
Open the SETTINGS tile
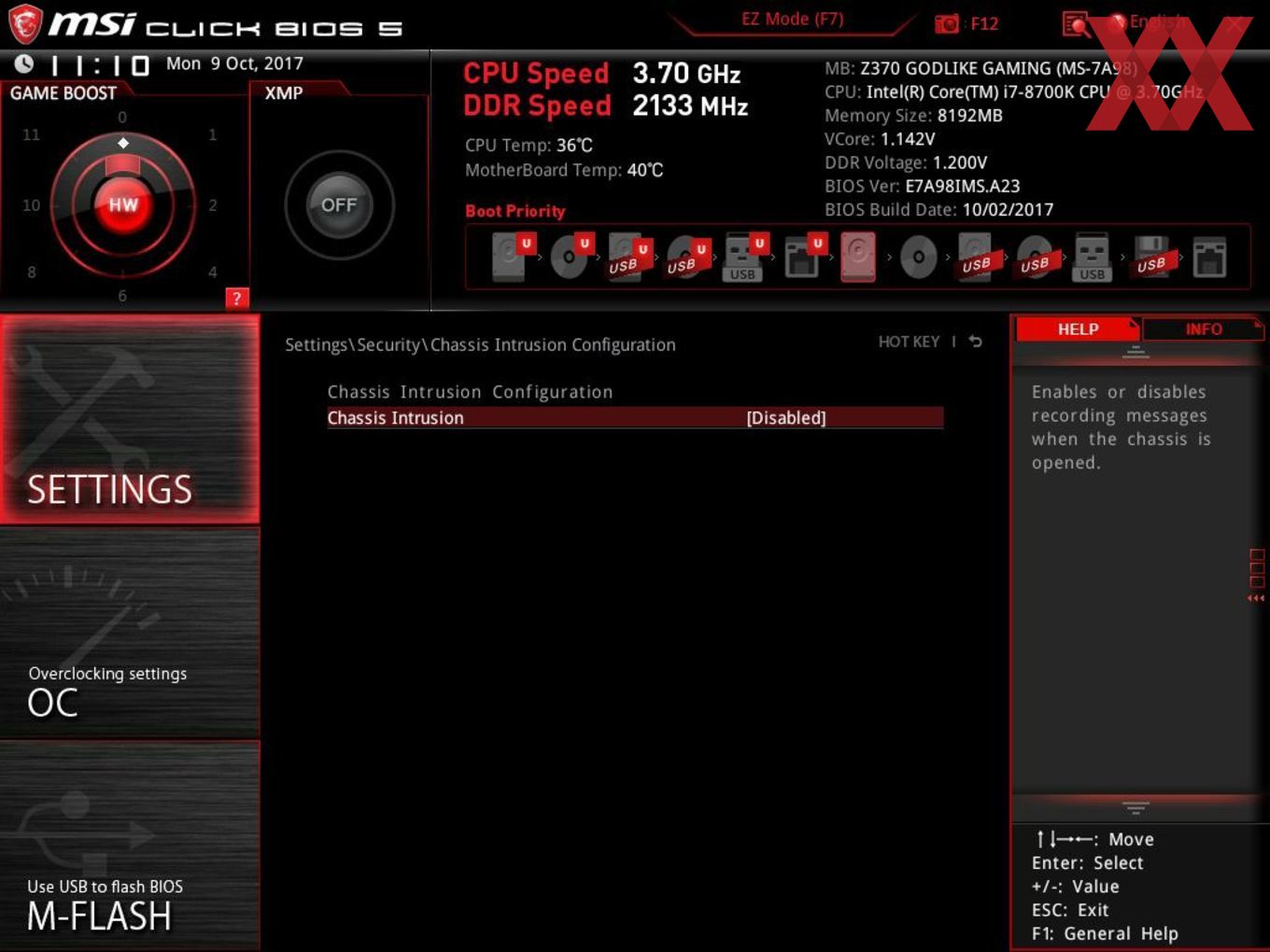pyautogui.click(x=130, y=419)
